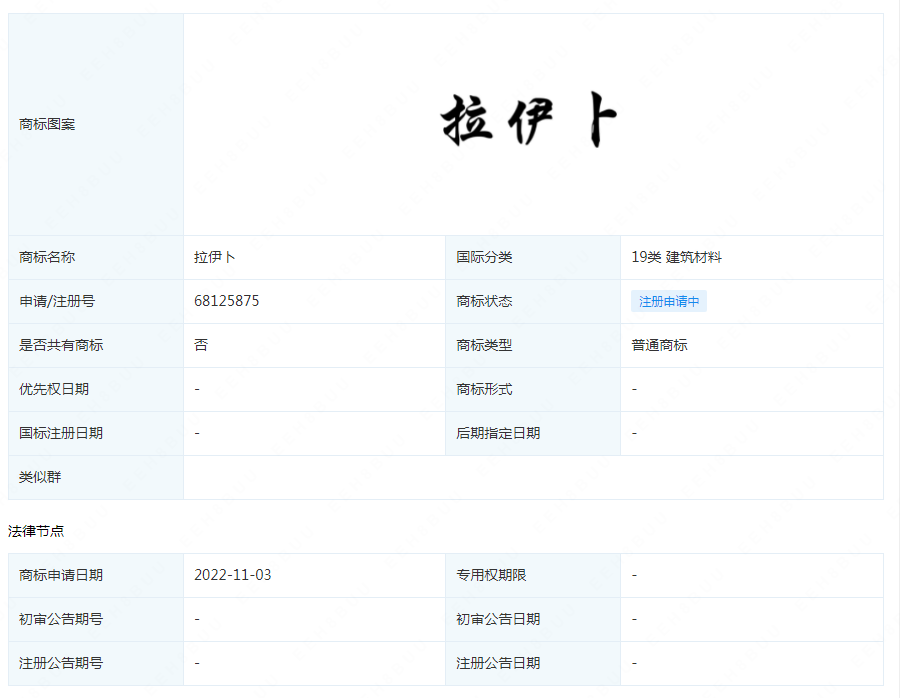Viewport: 900px width, 698px height.
Task: Click the 国标注册日期 label
Action: (x=61, y=433)
